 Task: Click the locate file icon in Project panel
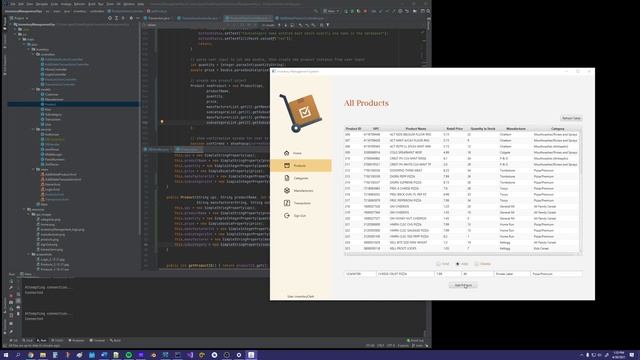(x=110, y=18)
